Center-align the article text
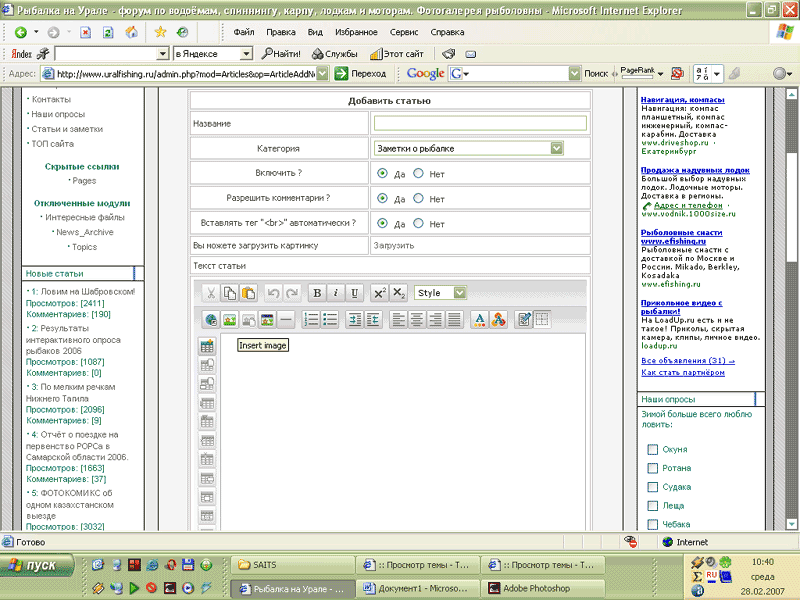The image size is (800, 600). (417, 320)
